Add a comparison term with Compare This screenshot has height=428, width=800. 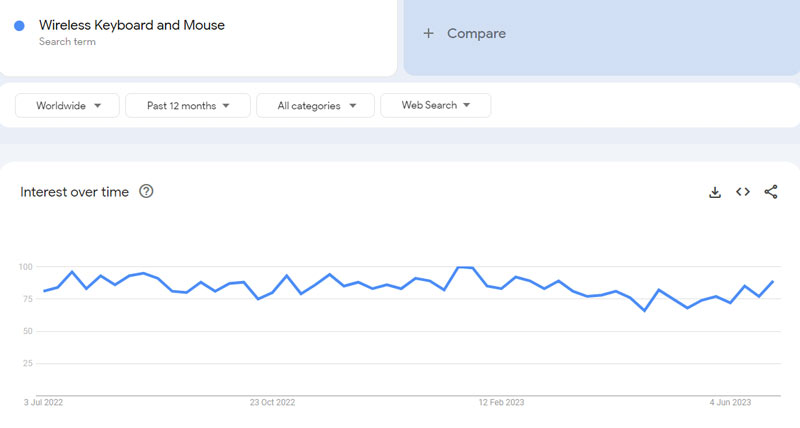point(465,34)
